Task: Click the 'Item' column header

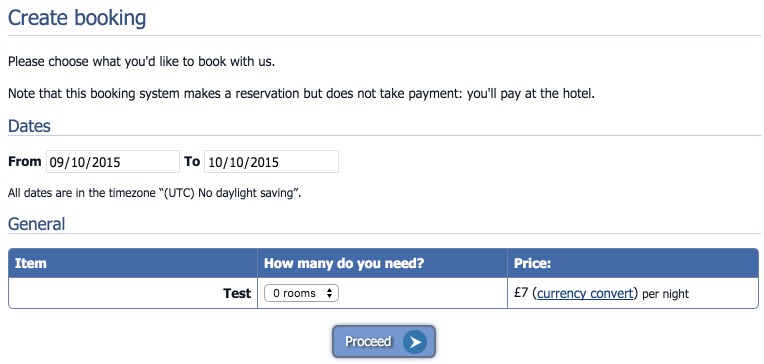Action: (31, 263)
